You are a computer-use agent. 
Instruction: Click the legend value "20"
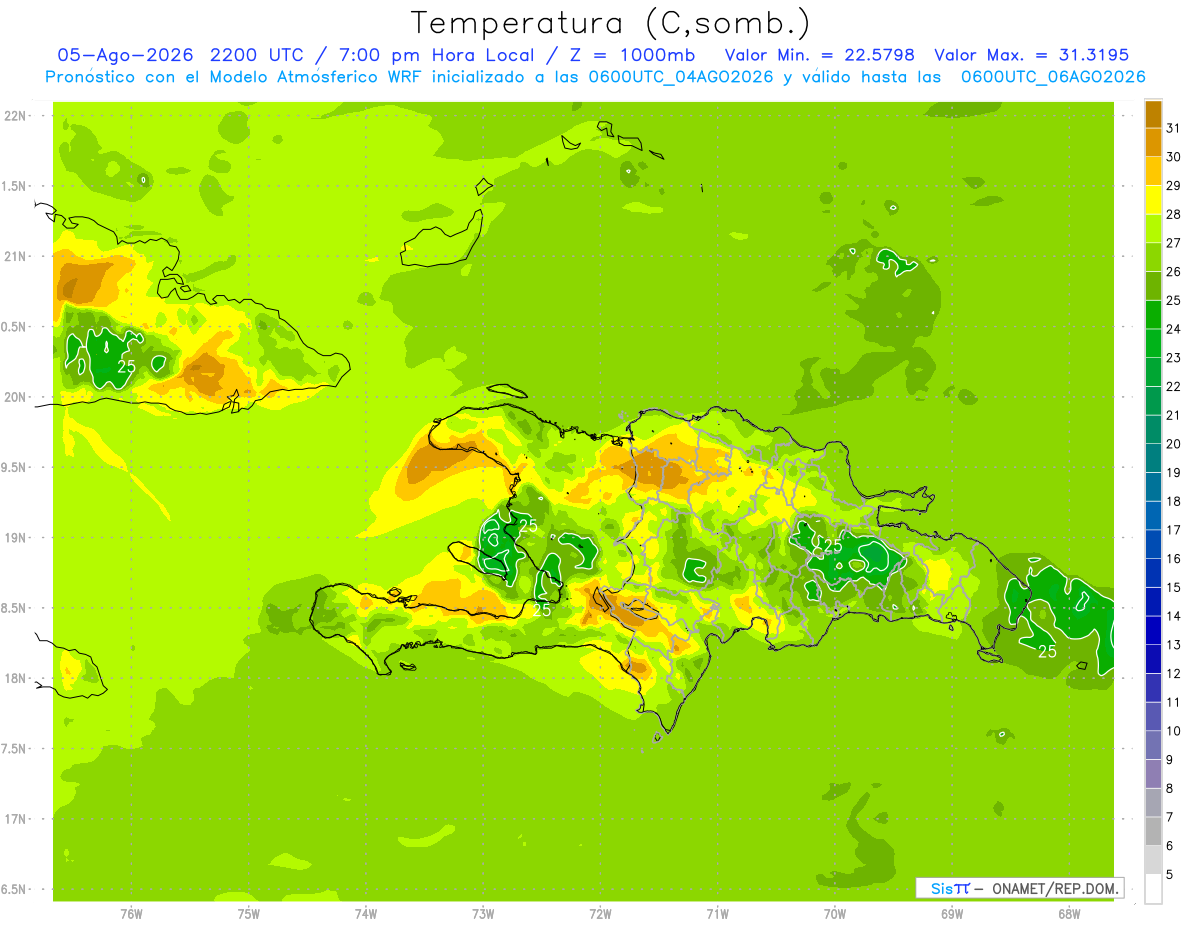(x=1174, y=444)
